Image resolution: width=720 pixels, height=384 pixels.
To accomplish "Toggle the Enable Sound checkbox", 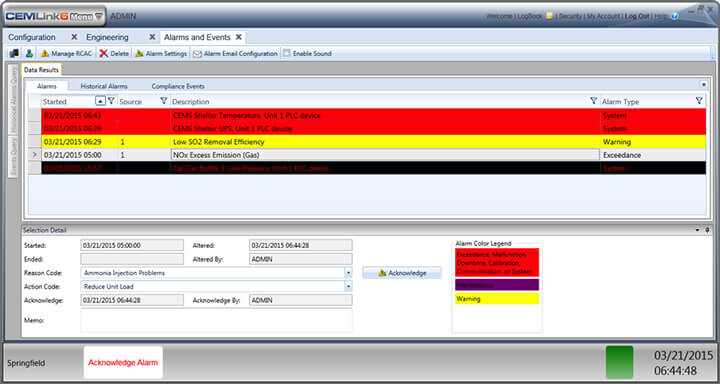I will tap(287, 53).
